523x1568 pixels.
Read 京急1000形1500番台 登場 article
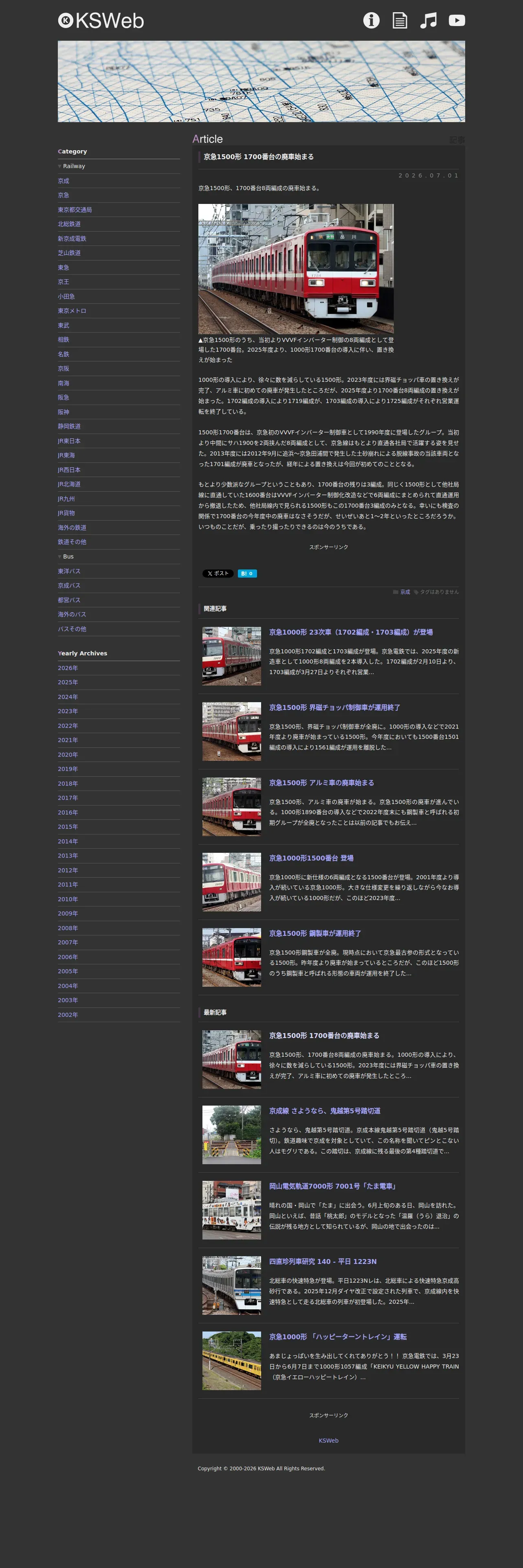click(x=311, y=858)
